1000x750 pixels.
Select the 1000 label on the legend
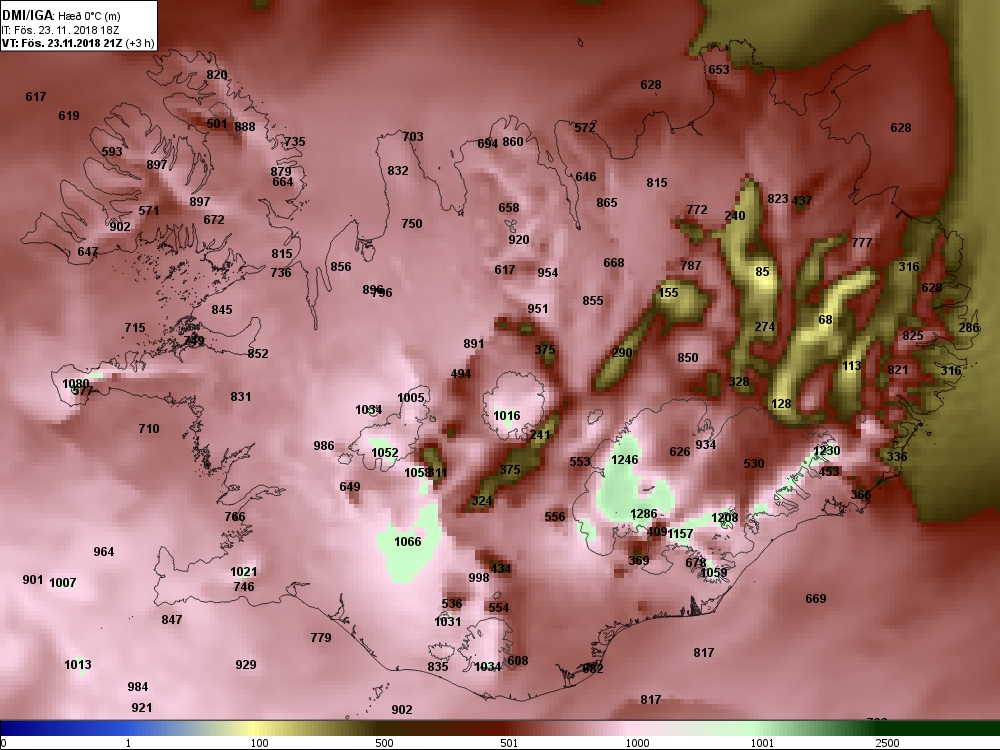pyautogui.click(x=637, y=743)
